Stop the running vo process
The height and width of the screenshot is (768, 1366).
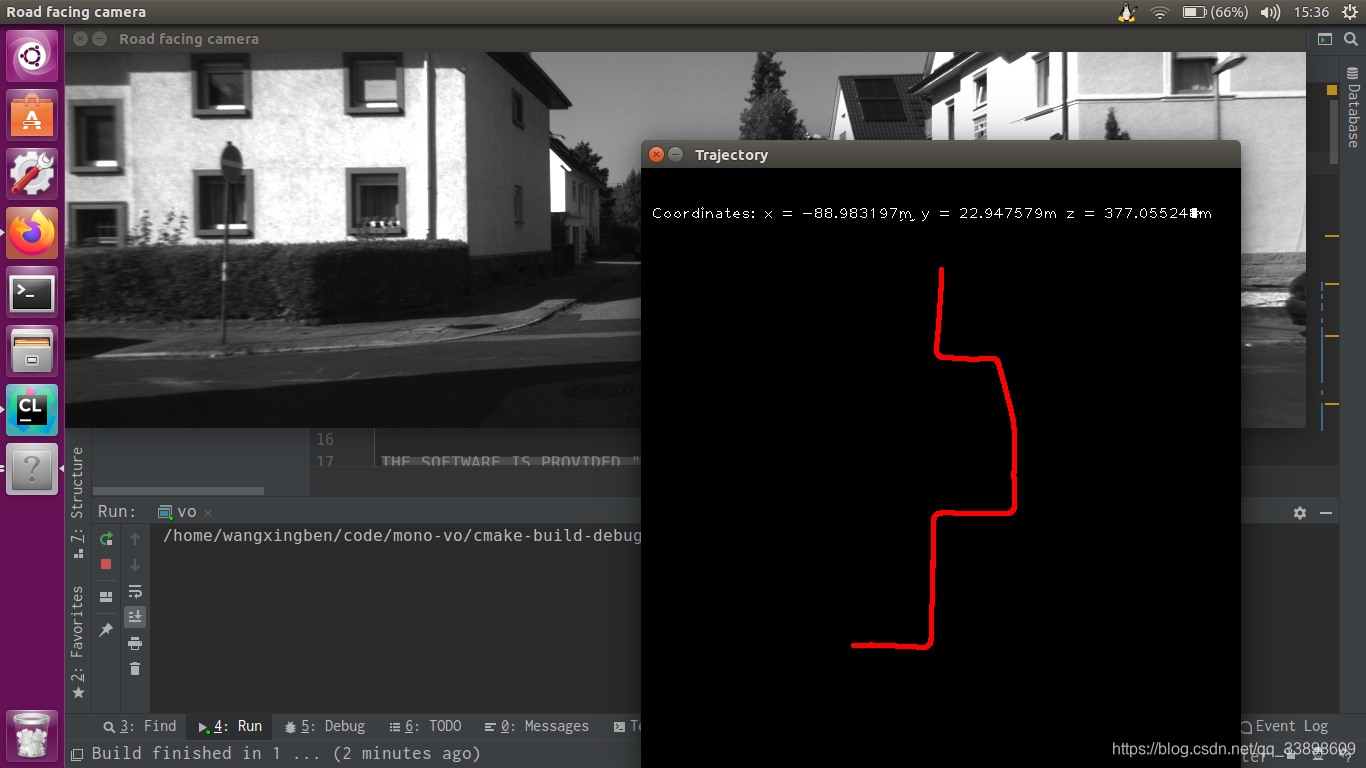click(106, 564)
